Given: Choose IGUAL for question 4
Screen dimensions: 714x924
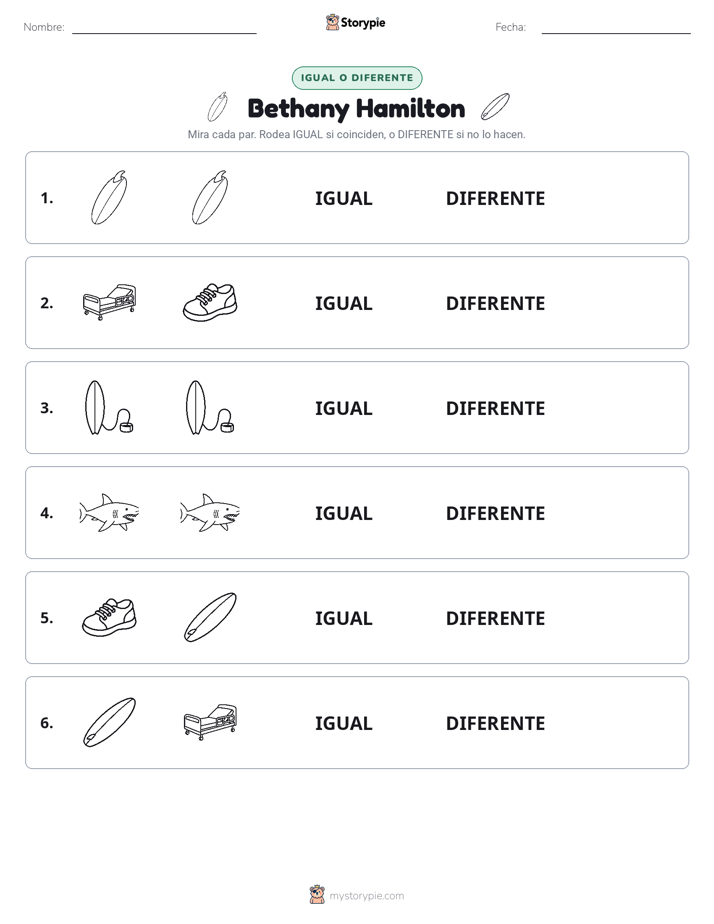Looking at the screenshot, I should click(x=343, y=513).
